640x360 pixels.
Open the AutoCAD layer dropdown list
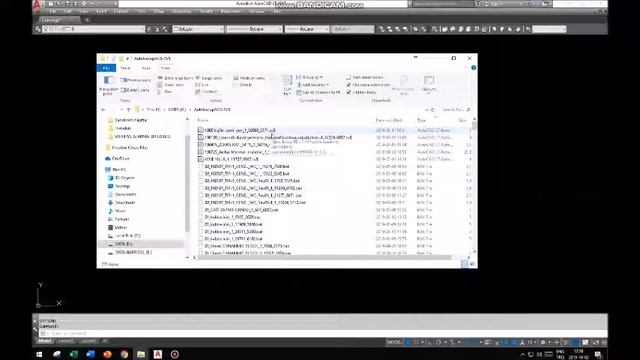pos(94,29)
